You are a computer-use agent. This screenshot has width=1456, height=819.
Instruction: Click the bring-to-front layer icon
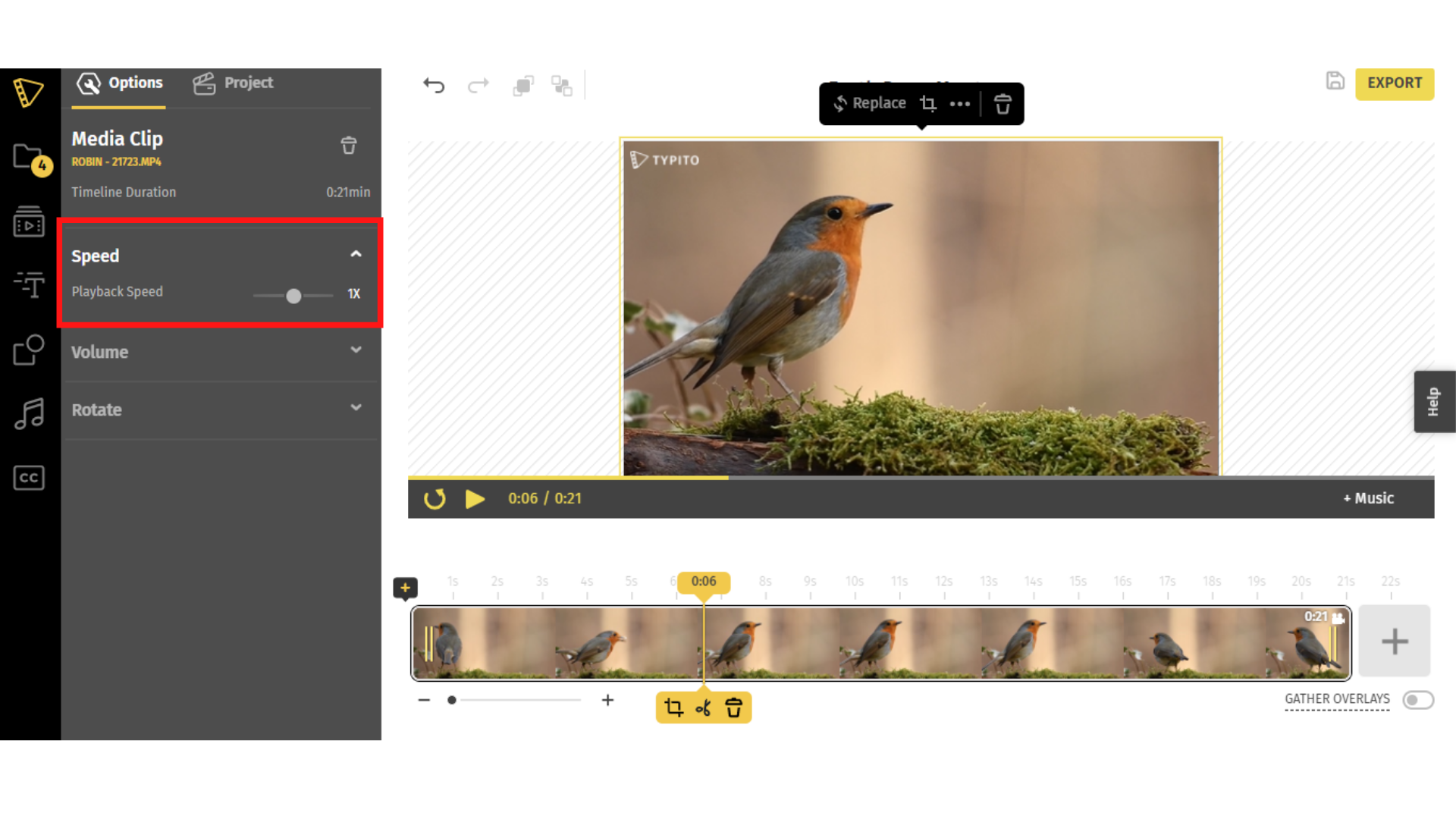tap(523, 86)
